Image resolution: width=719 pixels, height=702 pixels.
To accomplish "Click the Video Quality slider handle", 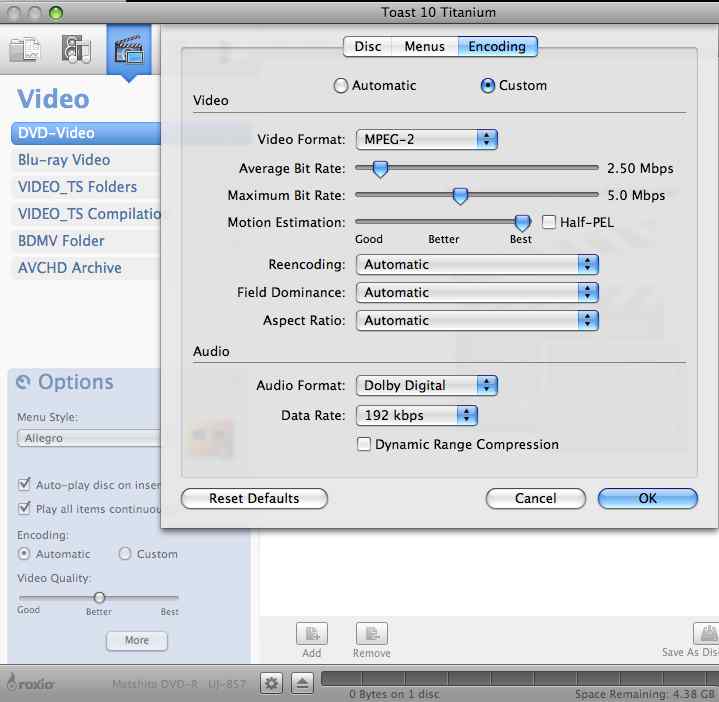I will pos(99,597).
